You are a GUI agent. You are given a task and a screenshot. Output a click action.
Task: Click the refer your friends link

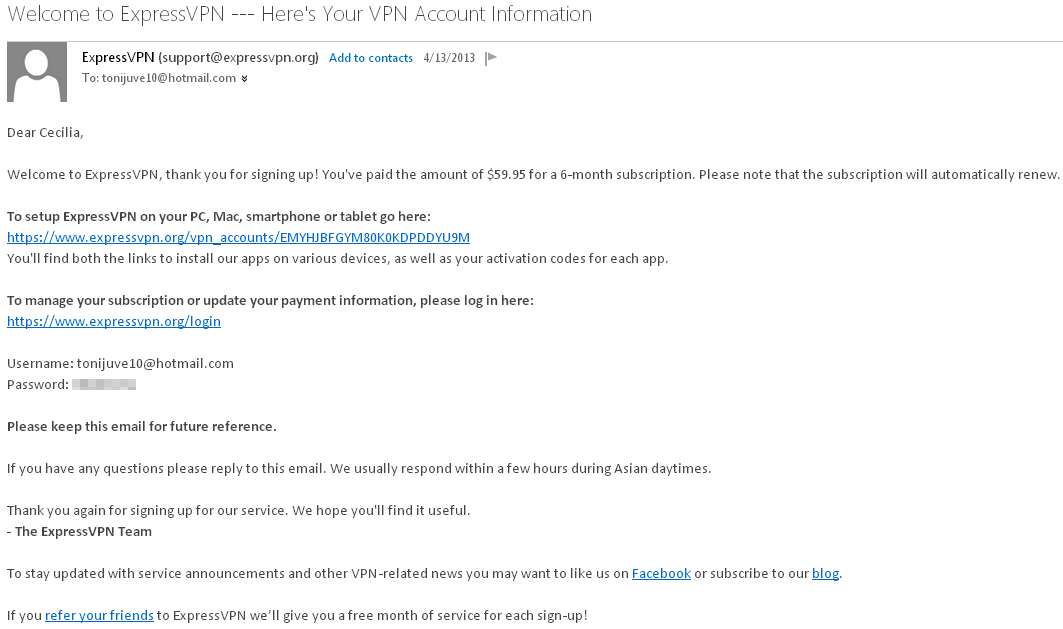[99, 615]
